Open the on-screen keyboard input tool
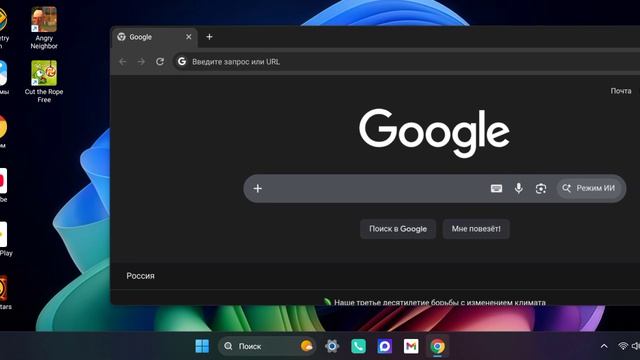This screenshot has width=640, height=360. pyautogui.click(x=496, y=188)
